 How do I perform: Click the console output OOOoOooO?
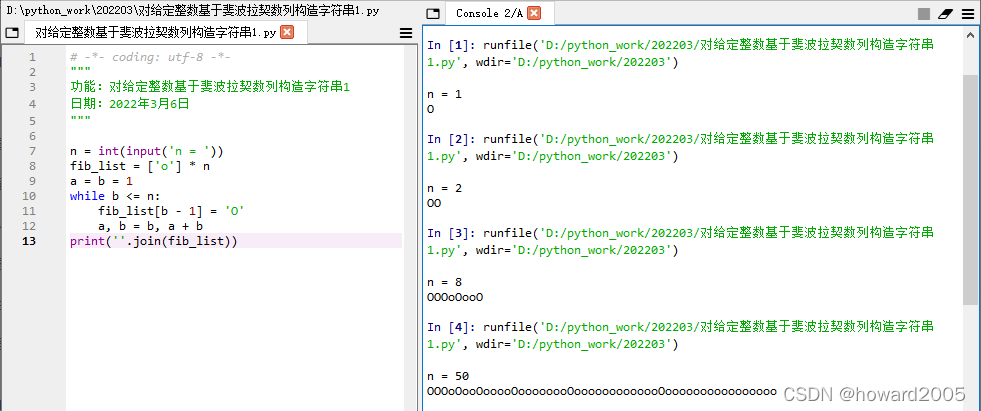coord(455,297)
